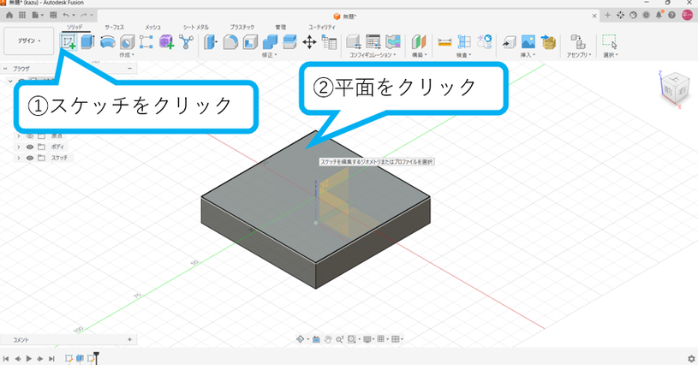
Task: Click the Insert Mesh gold icon
Action: tap(548, 42)
